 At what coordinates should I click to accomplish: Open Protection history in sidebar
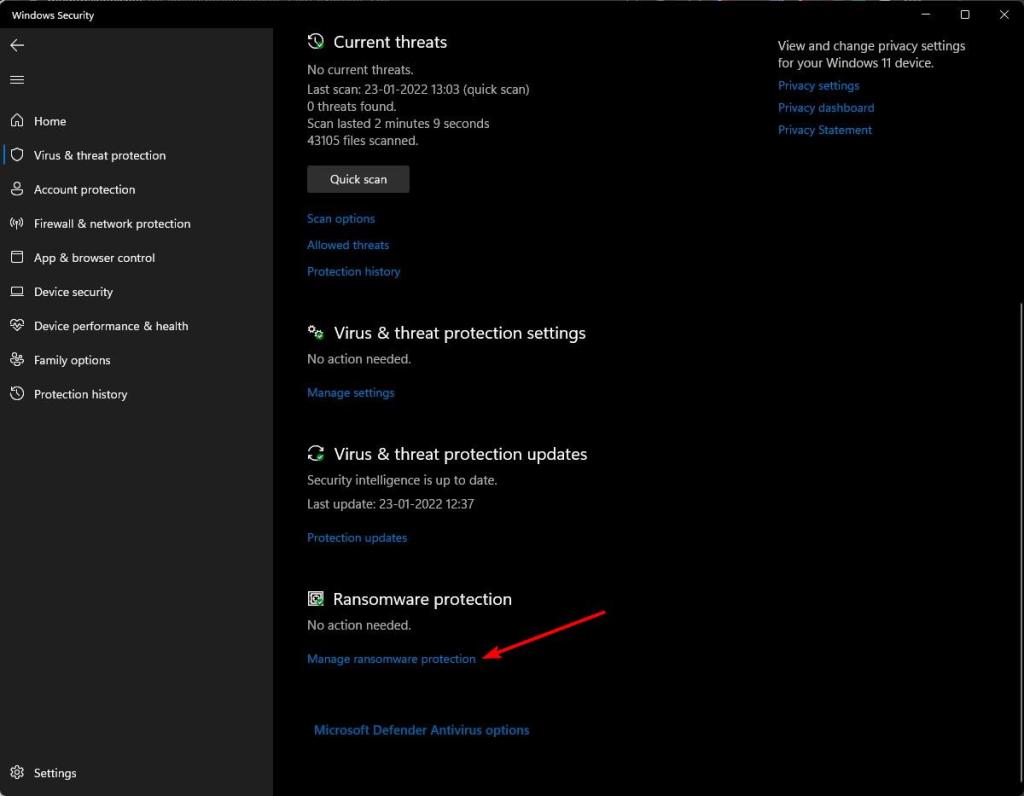(80, 394)
